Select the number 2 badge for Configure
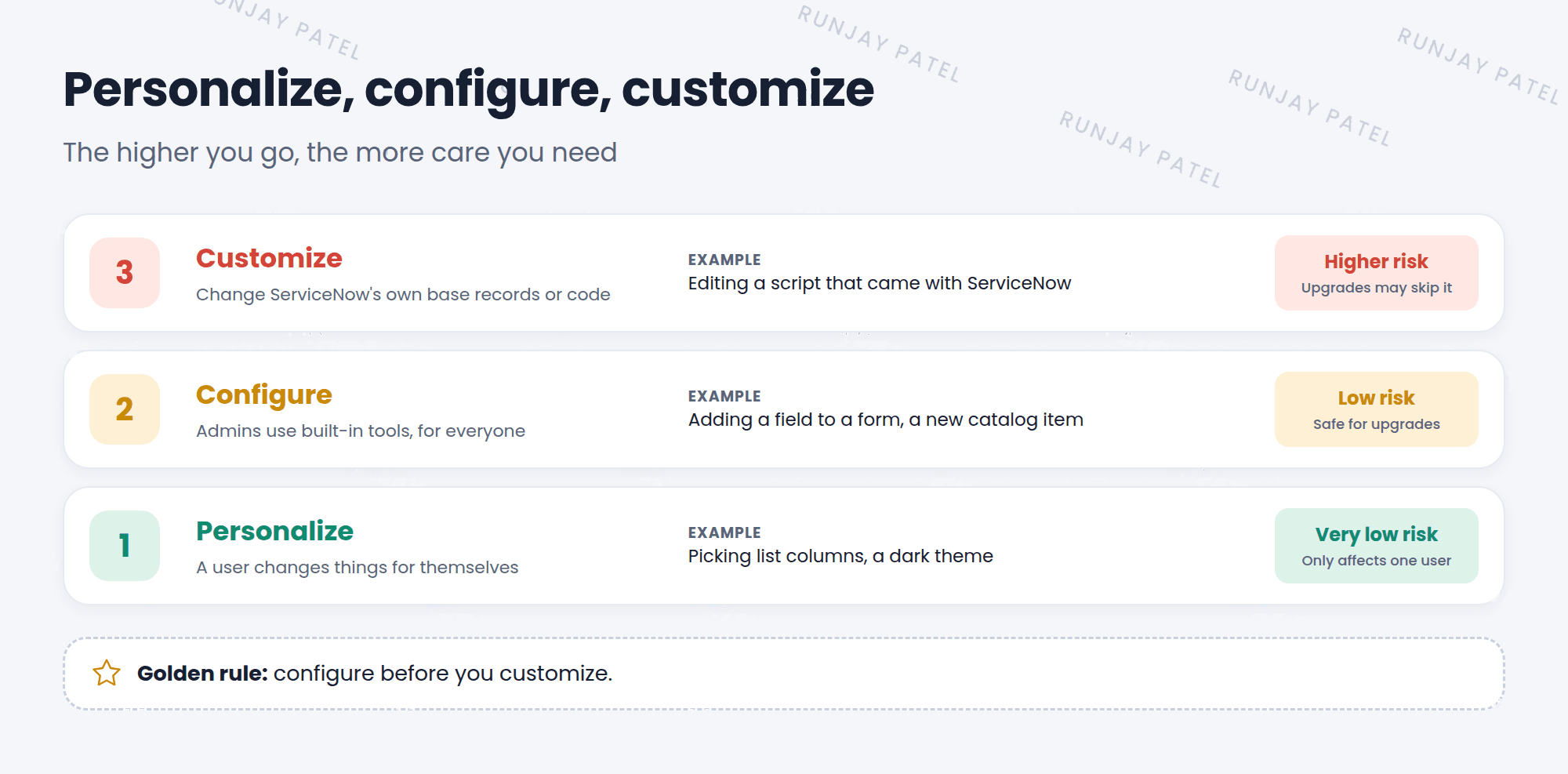1568x774 pixels. point(125,409)
